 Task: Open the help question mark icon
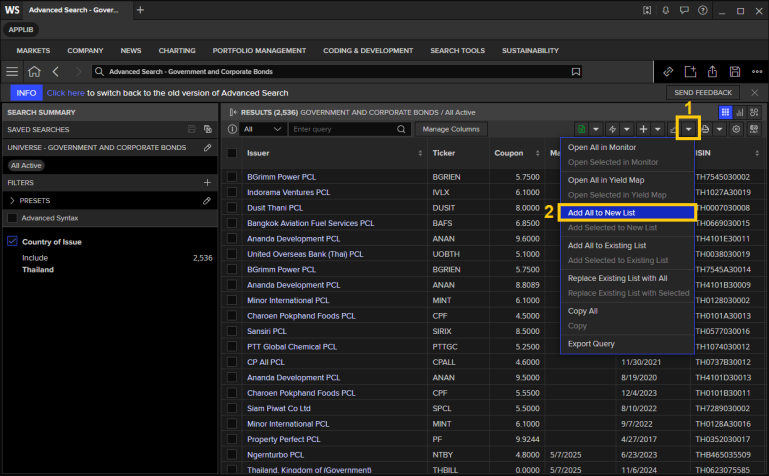point(703,10)
